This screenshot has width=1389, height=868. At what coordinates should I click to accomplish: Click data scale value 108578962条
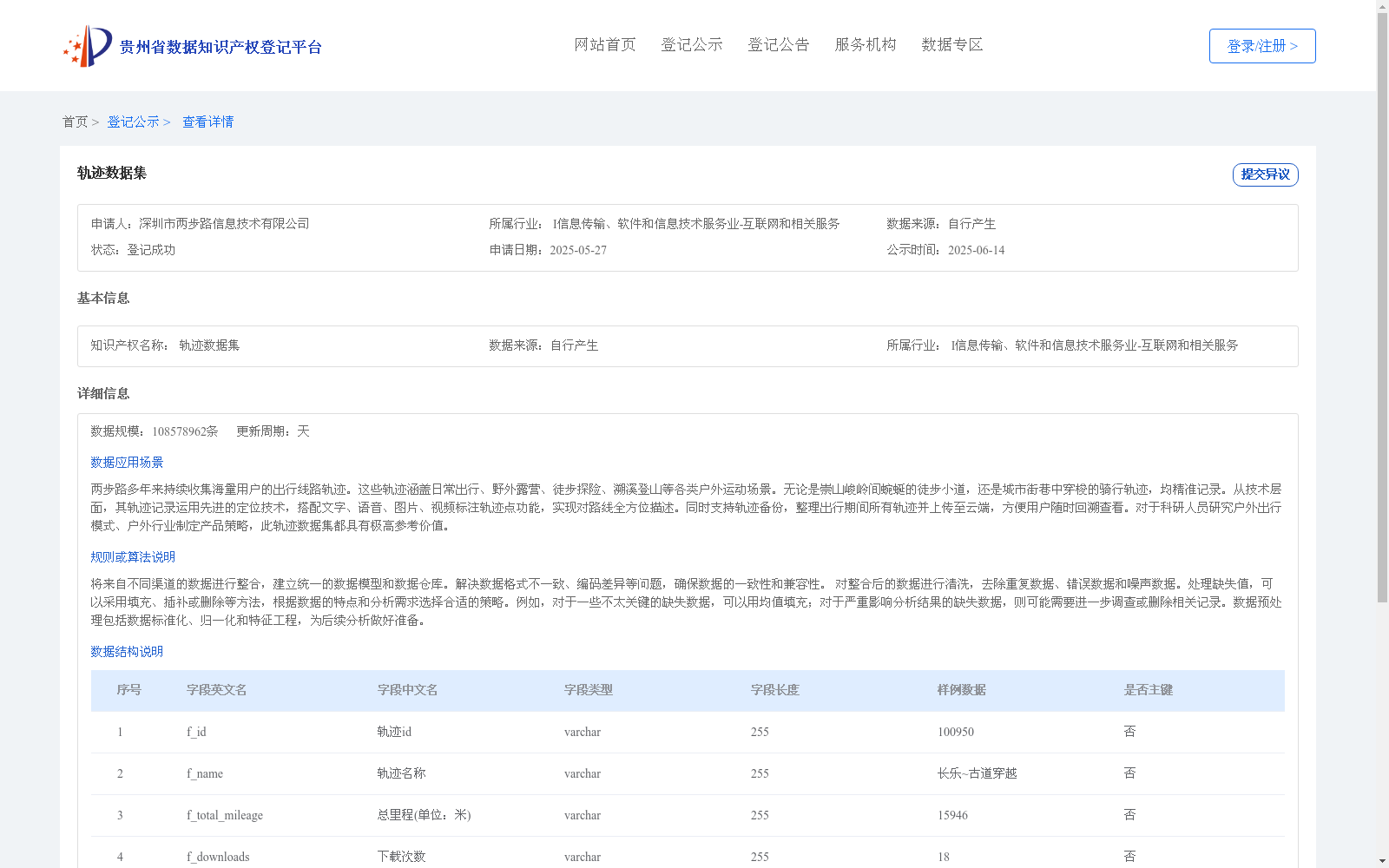(185, 431)
